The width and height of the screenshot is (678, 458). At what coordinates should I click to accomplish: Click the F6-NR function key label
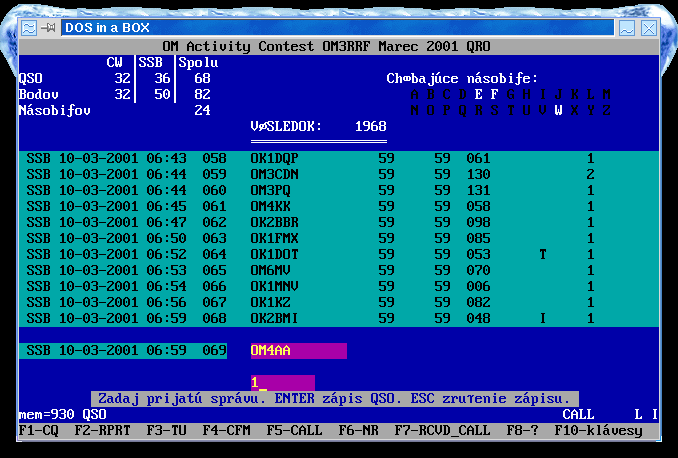tap(359, 430)
